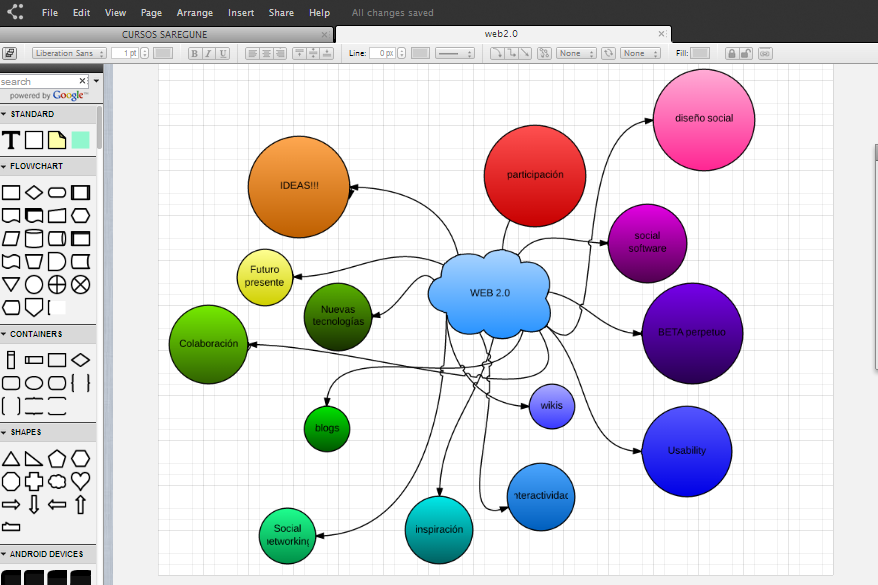Viewport: 878px width, 585px height.
Task: Align text to center
Action: (267, 53)
